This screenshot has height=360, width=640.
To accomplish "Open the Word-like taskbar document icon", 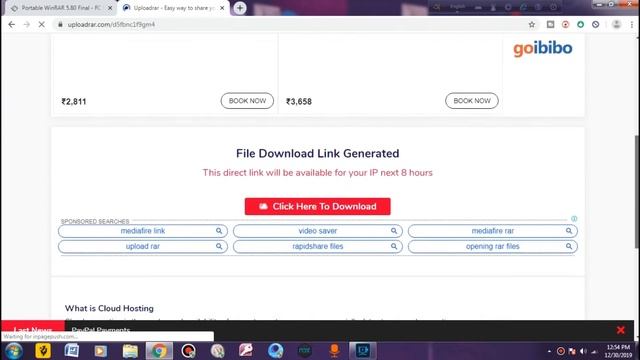I will [72, 351].
